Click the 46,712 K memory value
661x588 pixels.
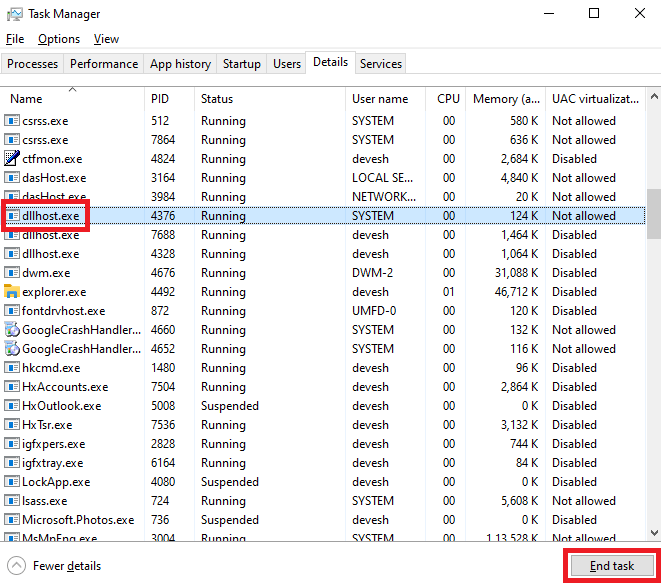[516, 292]
